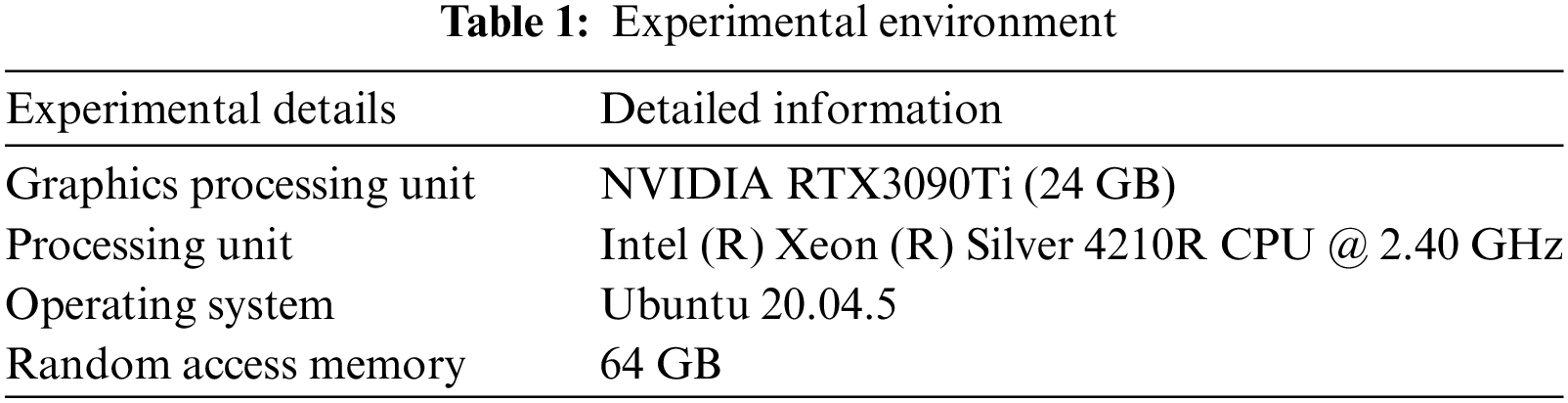
Task: Click the 'Detailed information' column header
Action: tap(801, 109)
